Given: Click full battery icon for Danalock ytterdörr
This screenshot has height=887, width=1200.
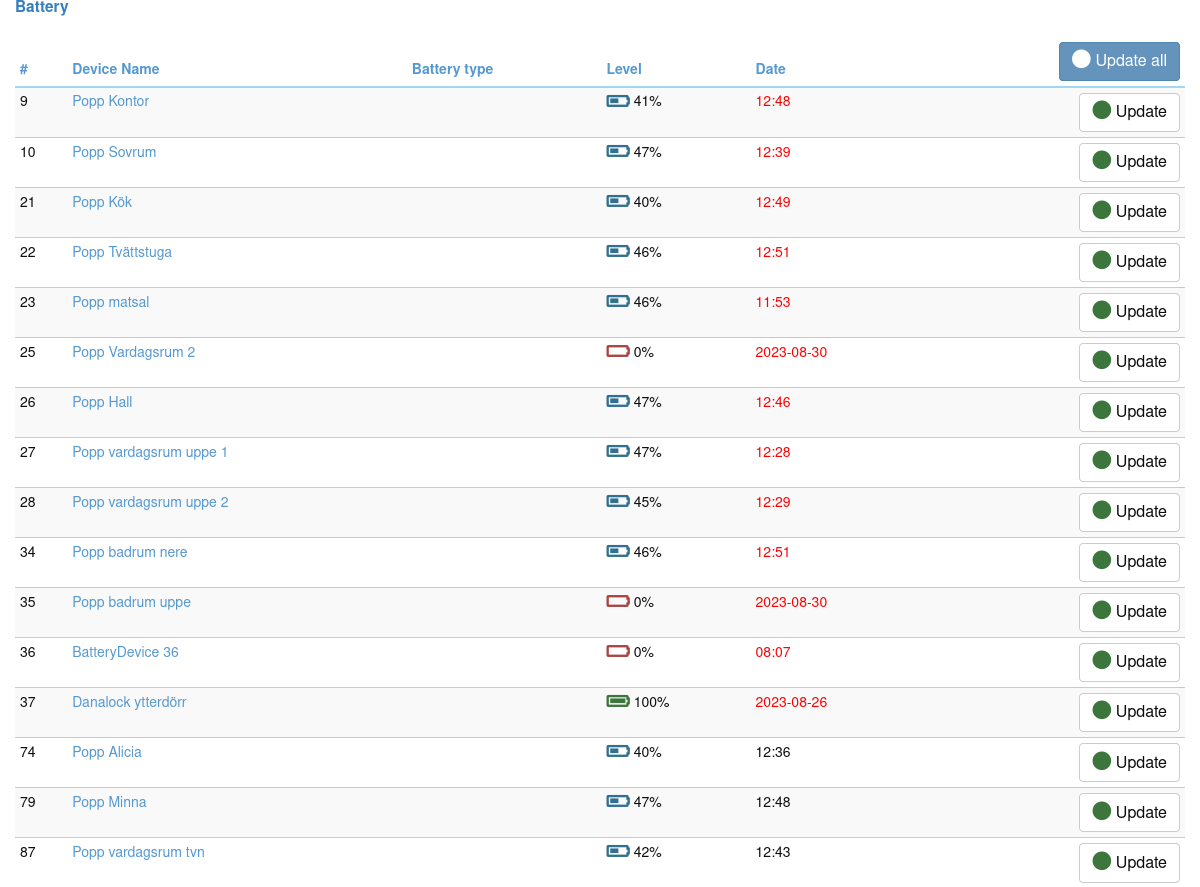Looking at the screenshot, I should (618, 702).
